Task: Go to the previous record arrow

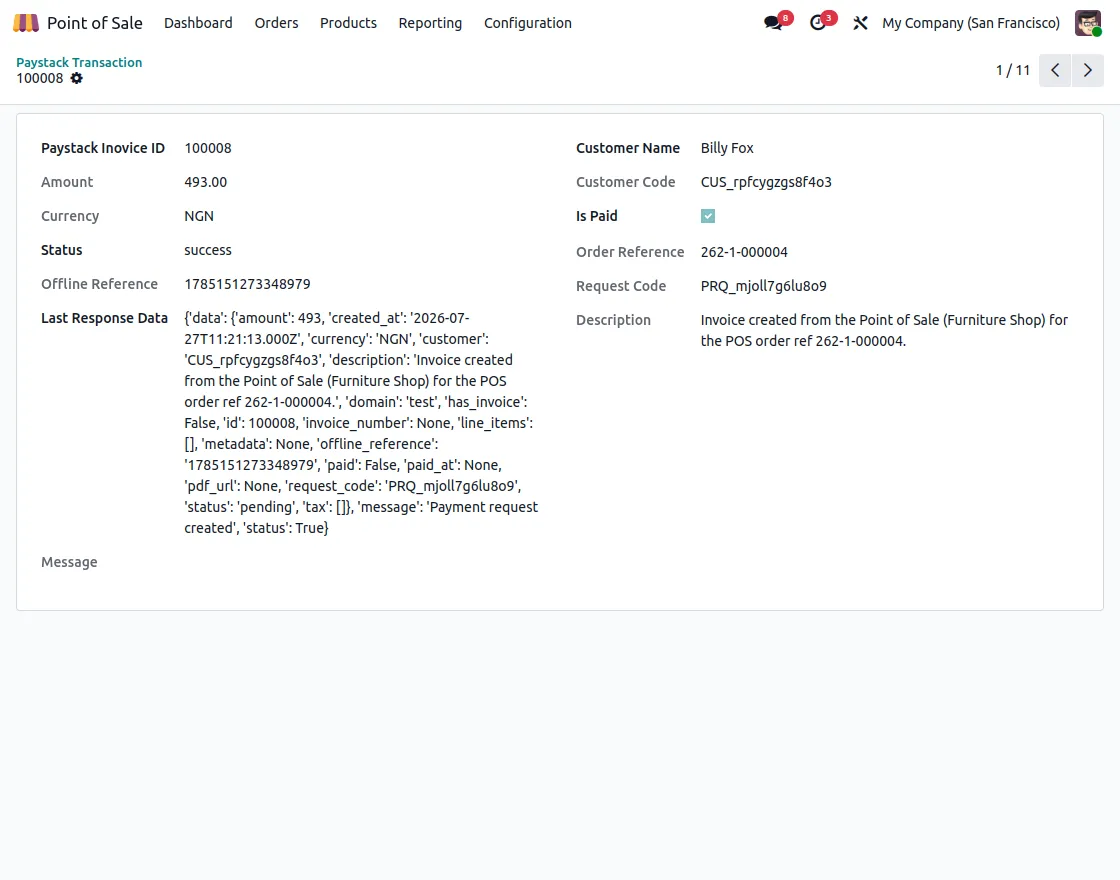Action: point(1055,70)
